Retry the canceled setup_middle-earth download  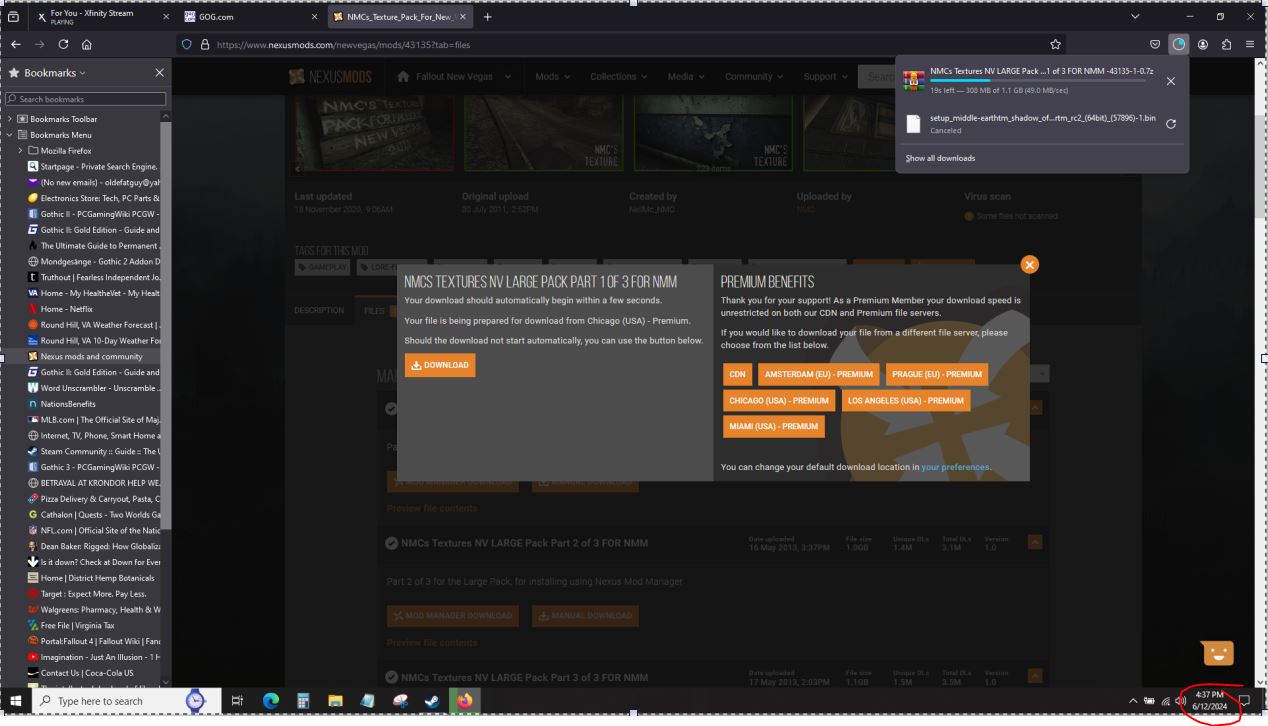click(1171, 124)
